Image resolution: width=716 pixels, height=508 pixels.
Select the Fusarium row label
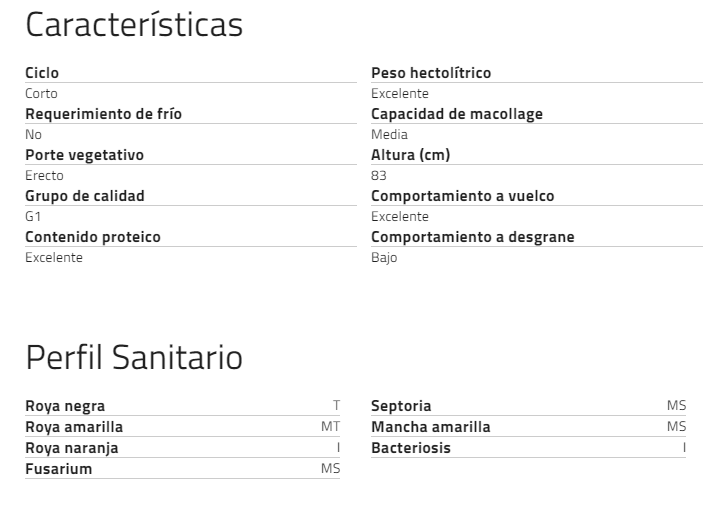(58, 469)
